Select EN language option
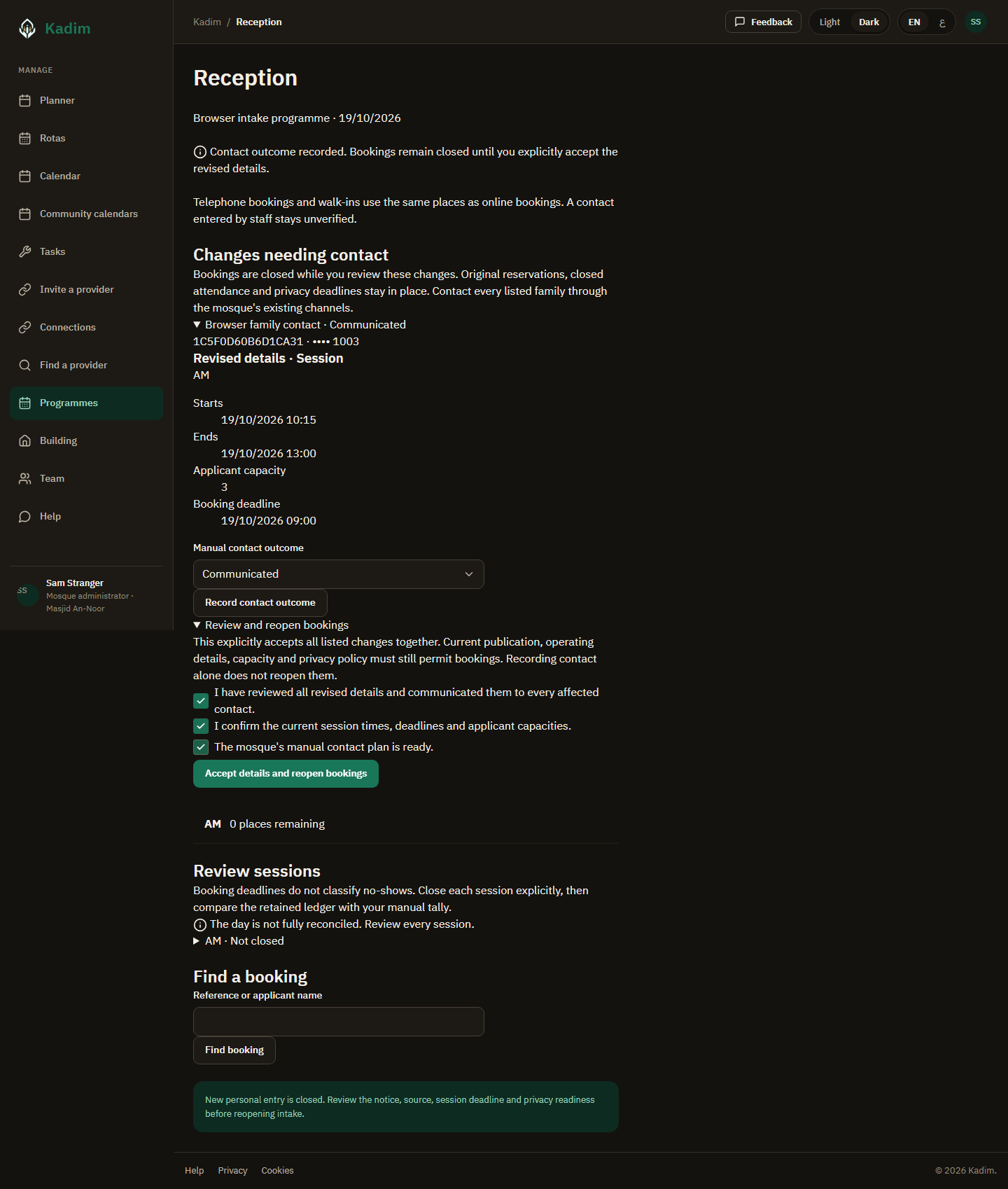Image resolution: width=1008 pixels, height=1189 pixels. point(914,22)
